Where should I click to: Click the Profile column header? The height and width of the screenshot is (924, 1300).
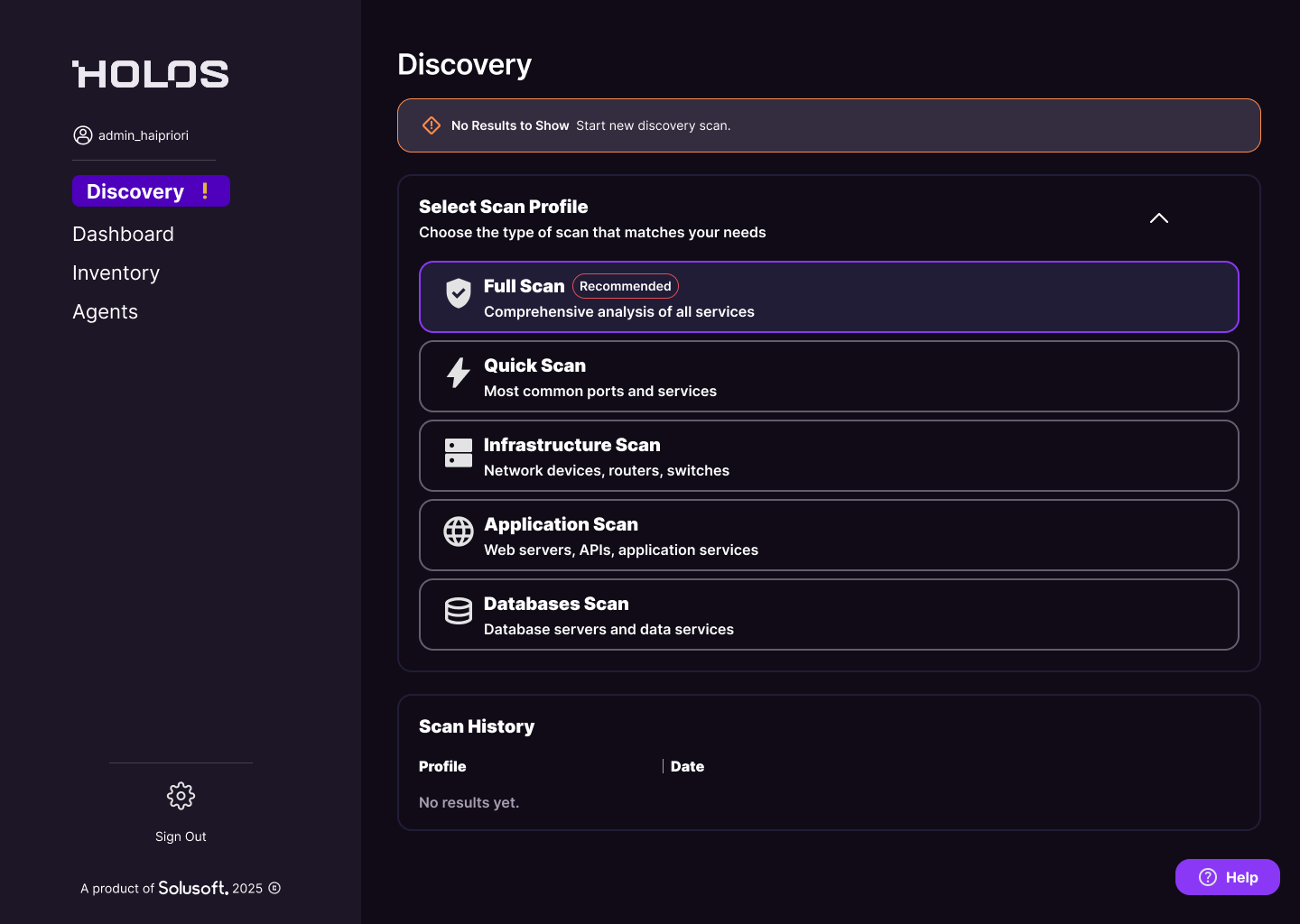pyautogui.click(x=442, y=766)
